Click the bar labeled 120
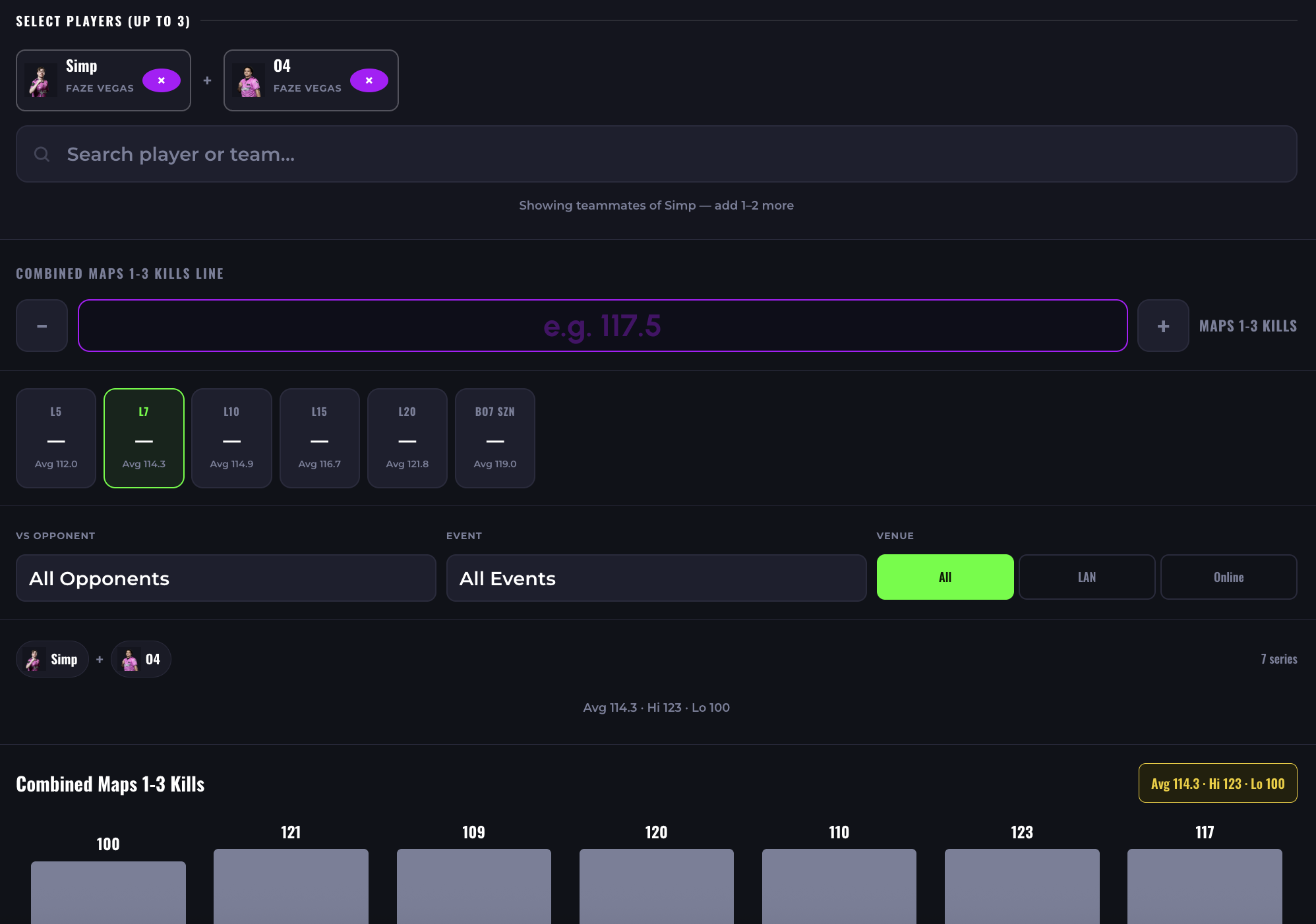This screenshot has height=924, width=1316. 657,886
